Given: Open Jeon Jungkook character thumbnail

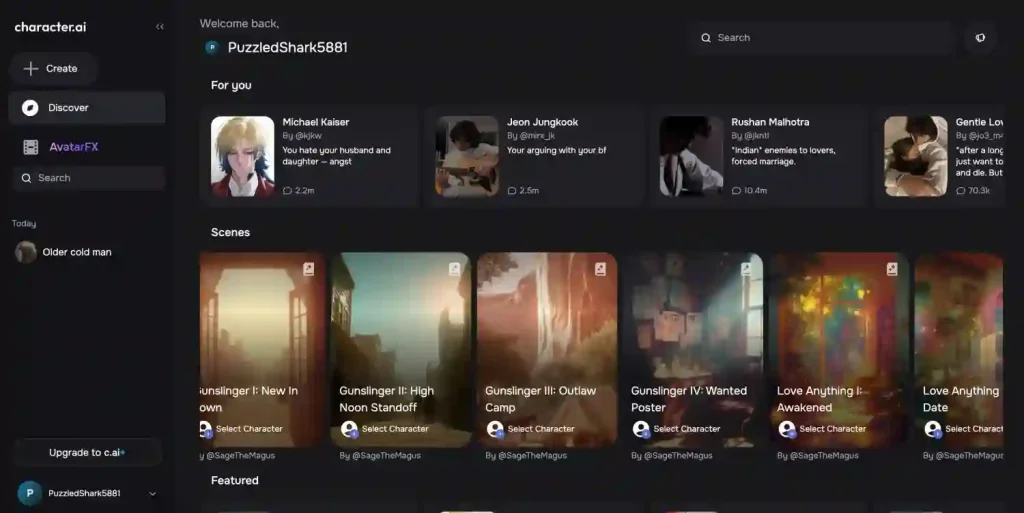Looking at the screenshot, I should pyautogui.click(x=467, y=157).
